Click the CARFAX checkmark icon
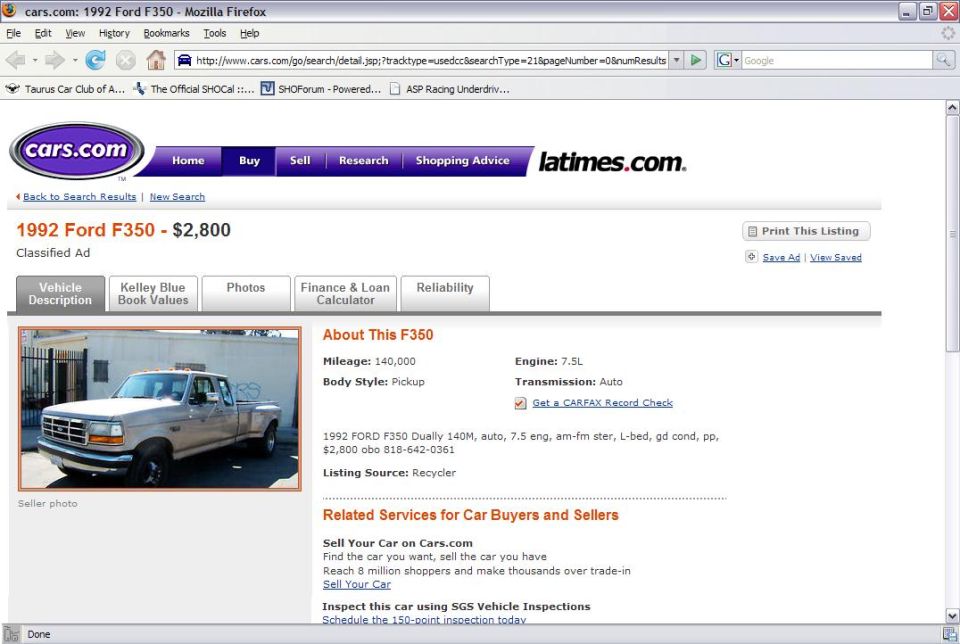The width and height of the screenshot is (960, 644). tap(520, 403)
